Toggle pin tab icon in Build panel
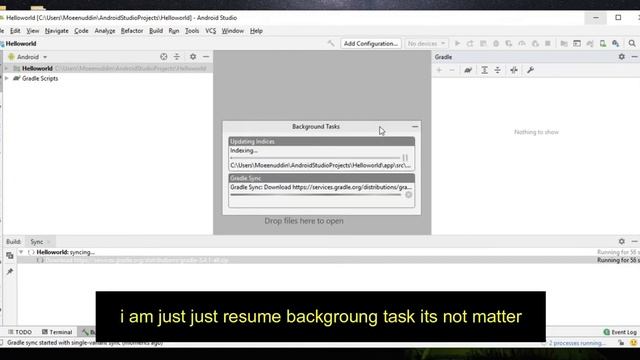The height and width of the screenshot is (360, 640). pyautogui.click(x=10, y=272)
